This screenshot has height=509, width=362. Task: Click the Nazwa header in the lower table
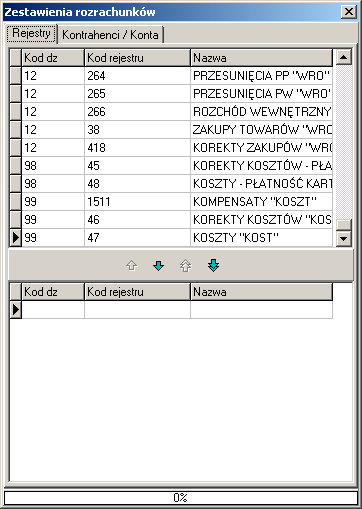tap(262, 292)
